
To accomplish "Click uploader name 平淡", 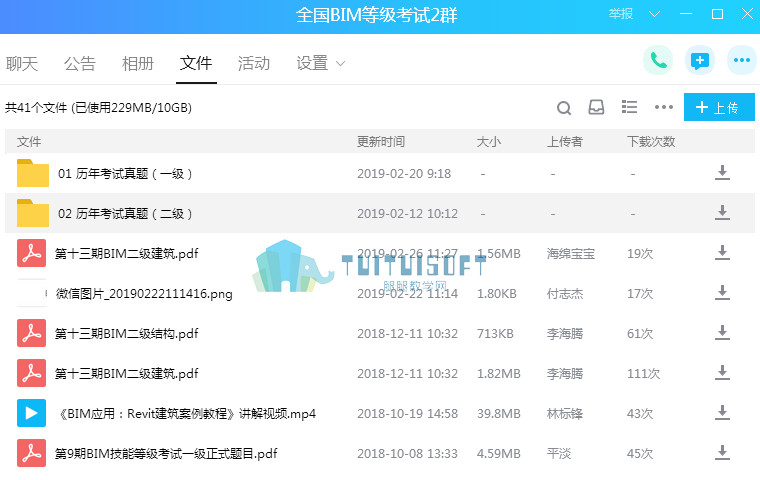I will click(x=559, y=453).
